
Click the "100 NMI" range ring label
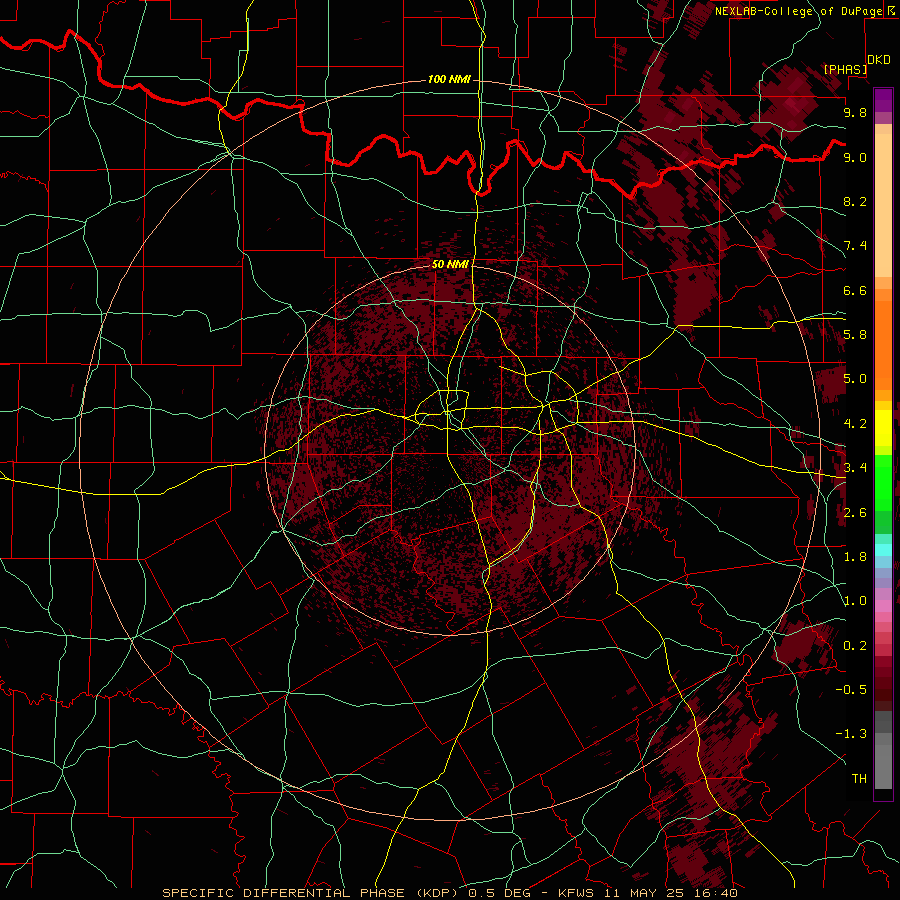(x=449, y=79)
